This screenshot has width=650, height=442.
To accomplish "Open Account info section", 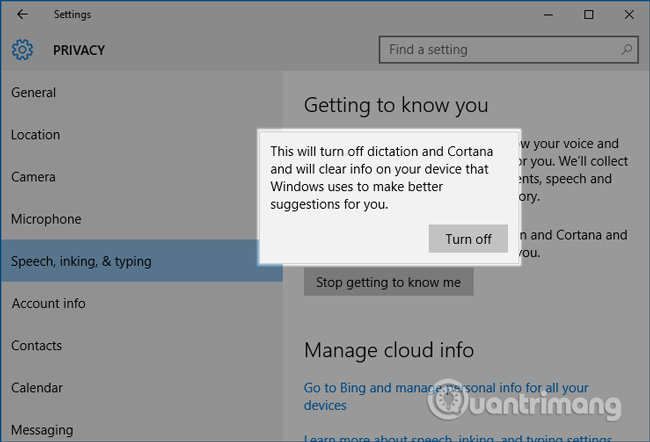I will point(141,304).
